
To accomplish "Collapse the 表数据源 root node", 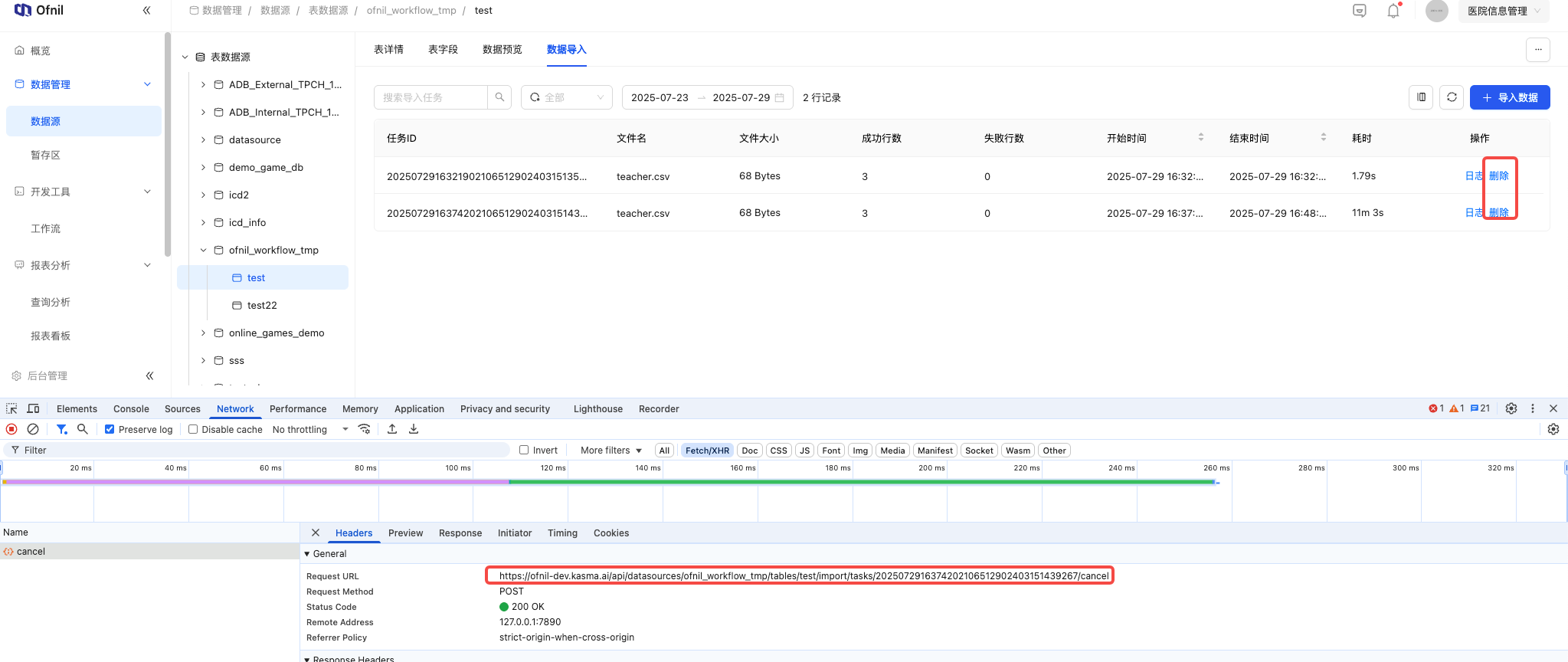I will (x=185, y=57).
